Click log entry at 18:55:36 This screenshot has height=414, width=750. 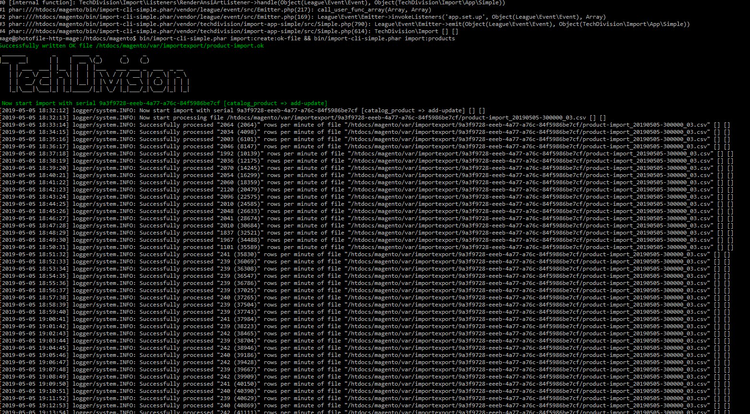click(365, 283)
